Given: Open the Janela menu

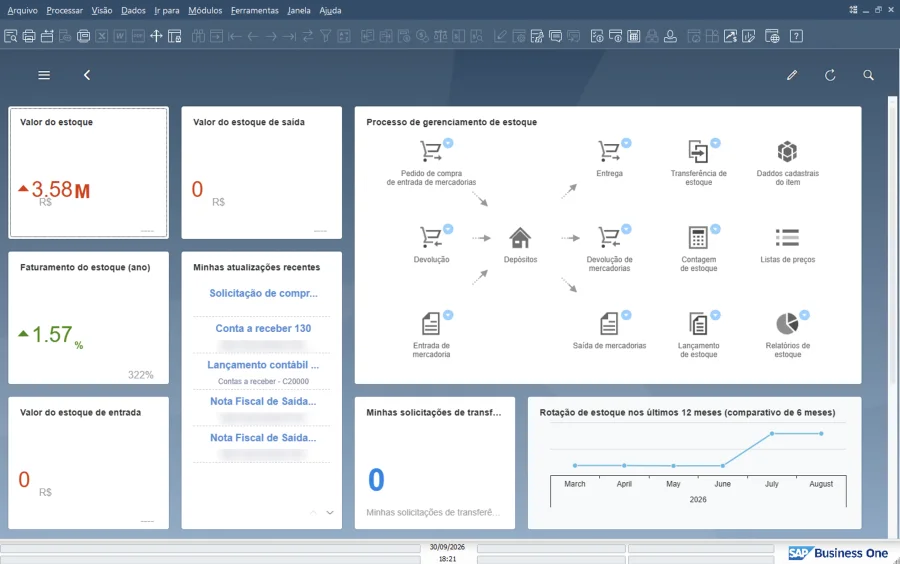Looking at the screenshot, I should (x=298, y=10).
